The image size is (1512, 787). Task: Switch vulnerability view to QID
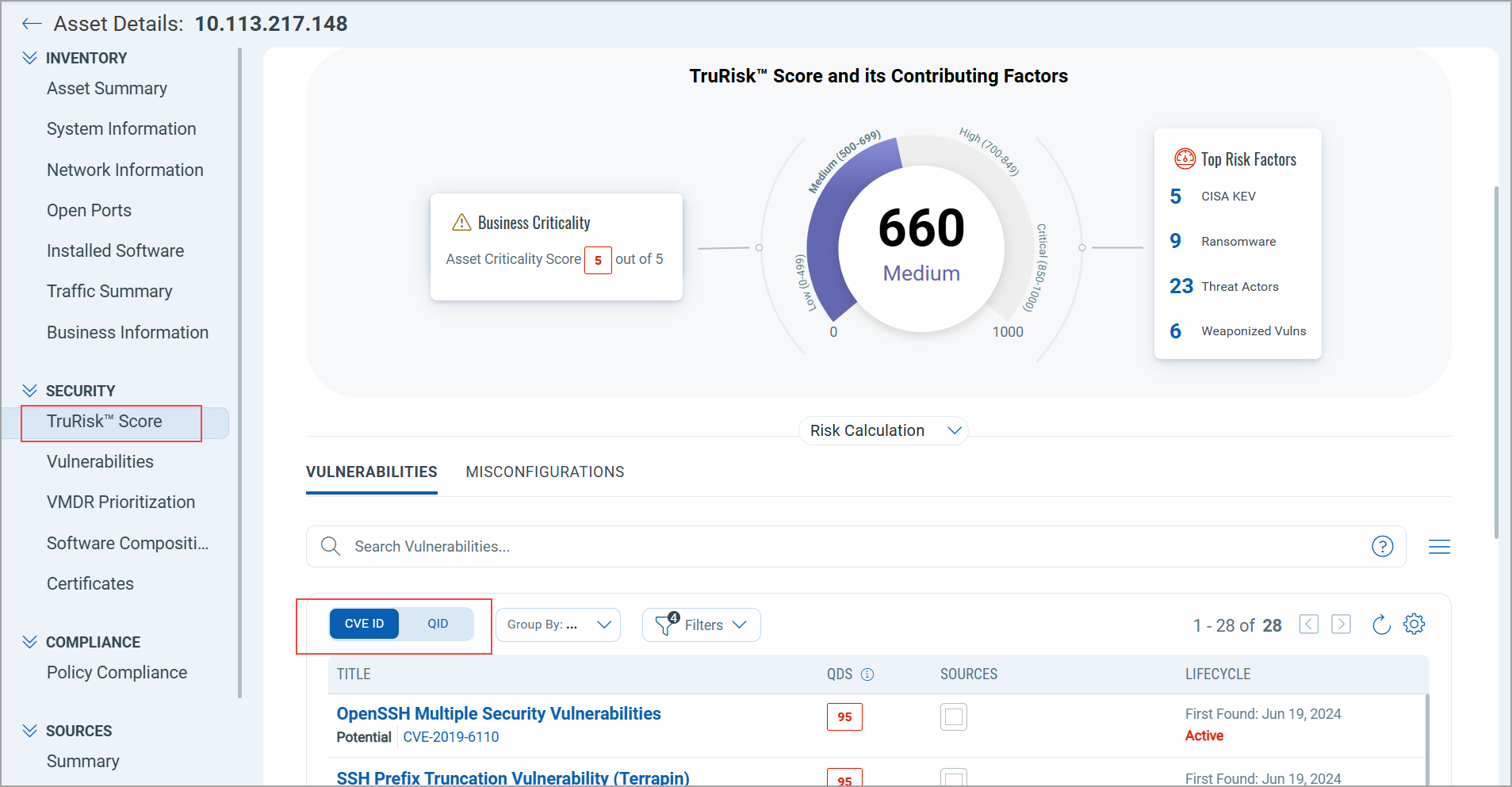point(438,624)
